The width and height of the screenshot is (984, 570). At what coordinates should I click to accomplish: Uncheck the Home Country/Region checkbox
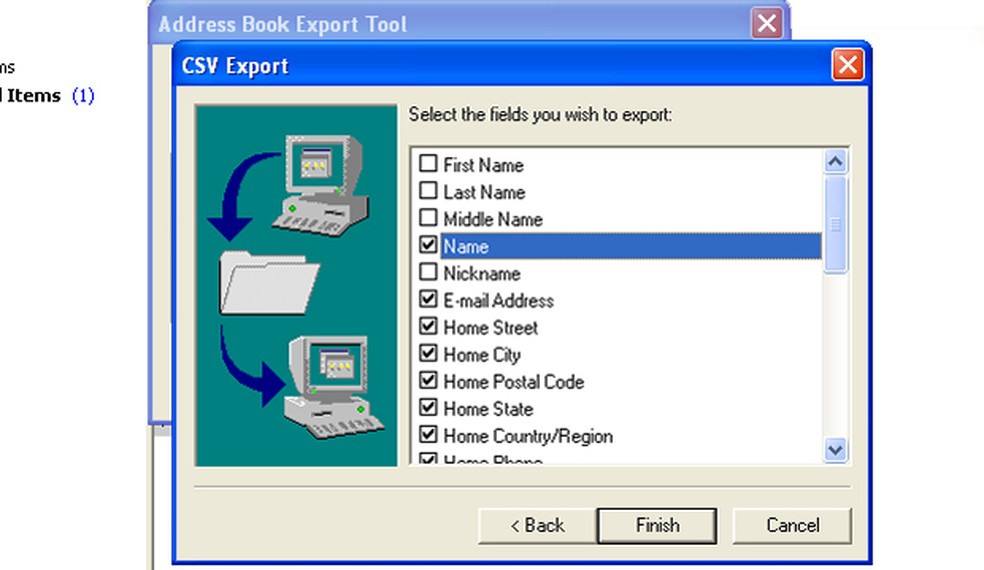pos(428,435)
